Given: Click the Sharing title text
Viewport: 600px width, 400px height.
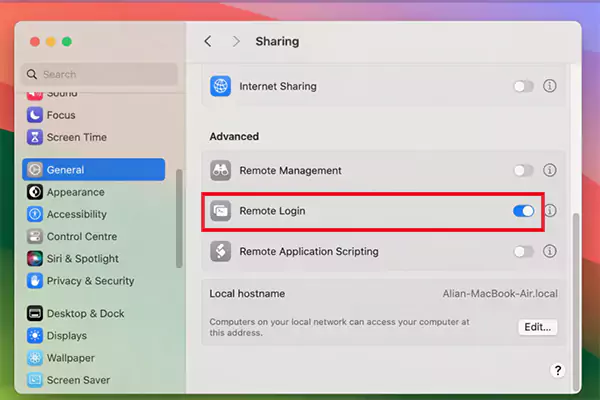Looking at the screenshot, I should tap(277, 41).
